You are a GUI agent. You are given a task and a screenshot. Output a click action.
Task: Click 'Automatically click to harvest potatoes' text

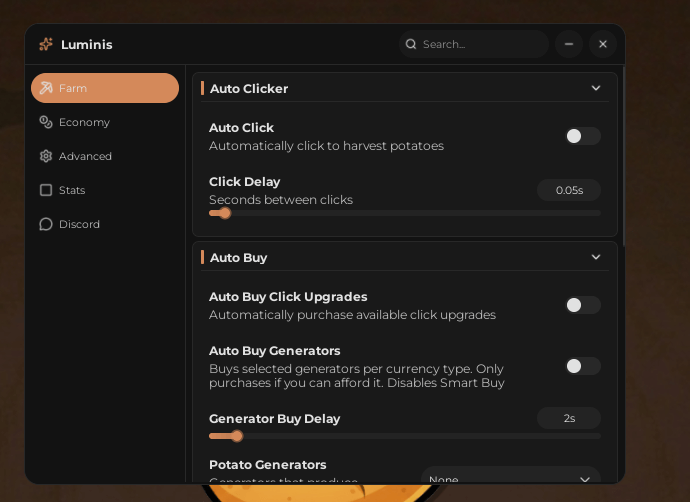326,146
